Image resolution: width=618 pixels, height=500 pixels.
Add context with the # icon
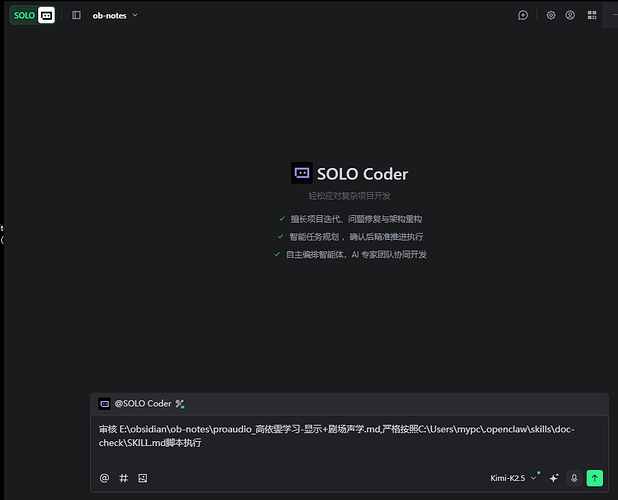pos(124,478)
